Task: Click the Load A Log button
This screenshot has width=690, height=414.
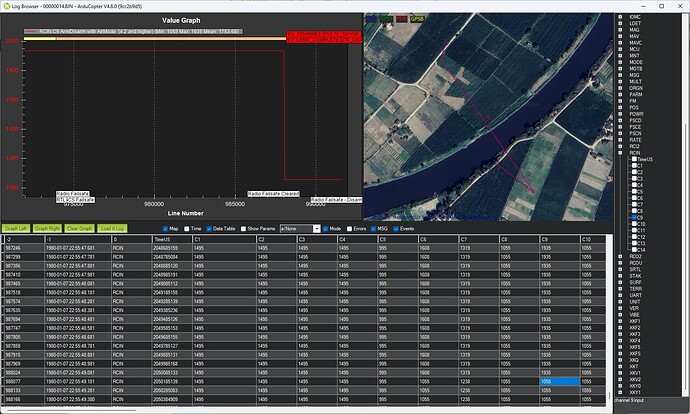Action: click(112, 228)
